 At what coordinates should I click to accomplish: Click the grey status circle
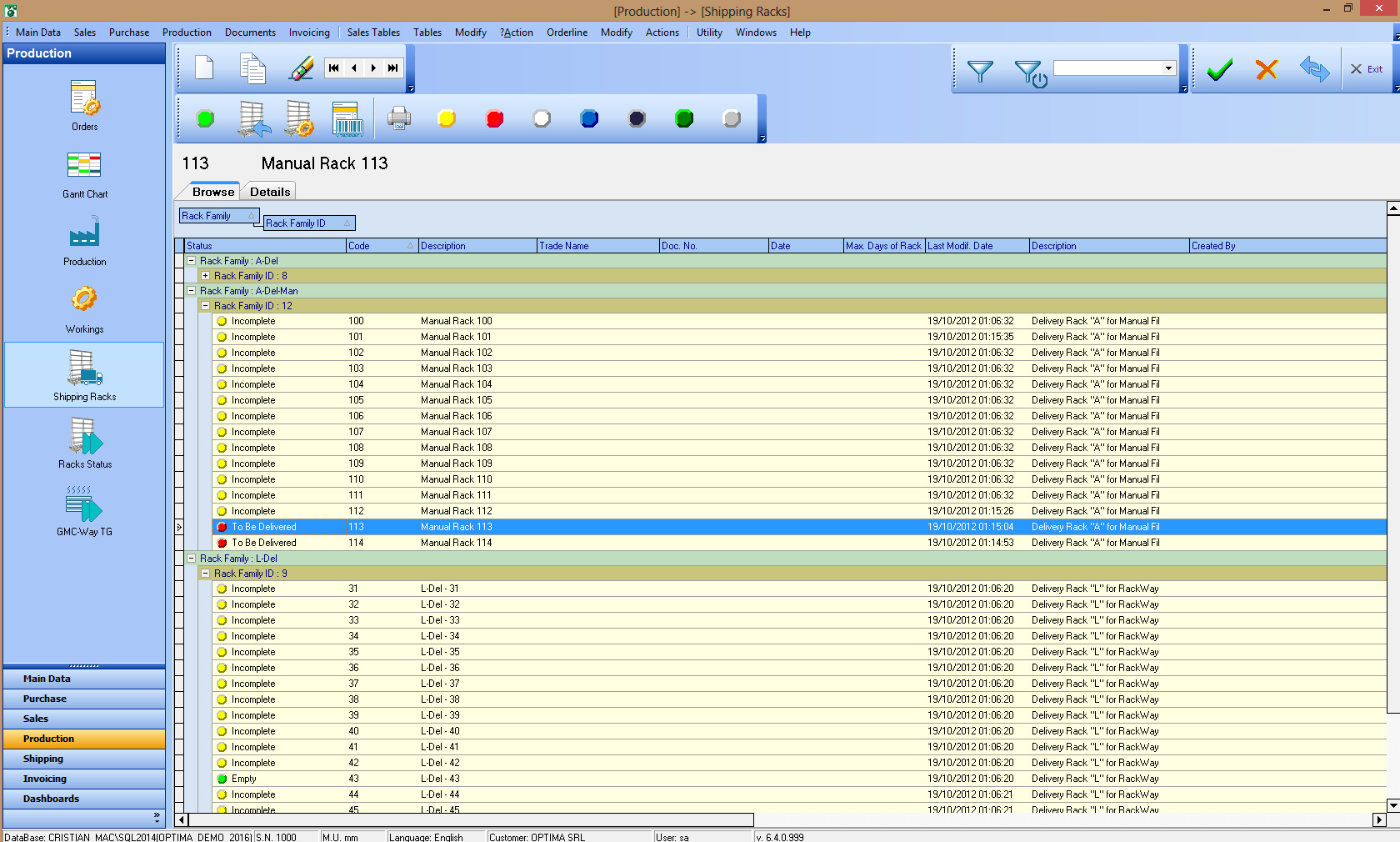pos(732,119)
